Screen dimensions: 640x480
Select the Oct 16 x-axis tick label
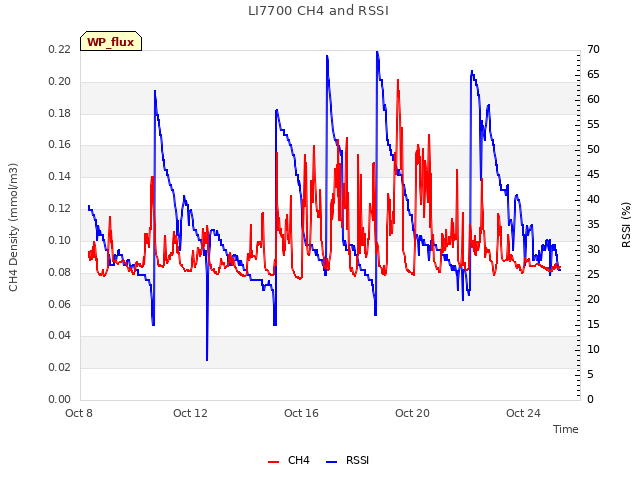(301, 413)
